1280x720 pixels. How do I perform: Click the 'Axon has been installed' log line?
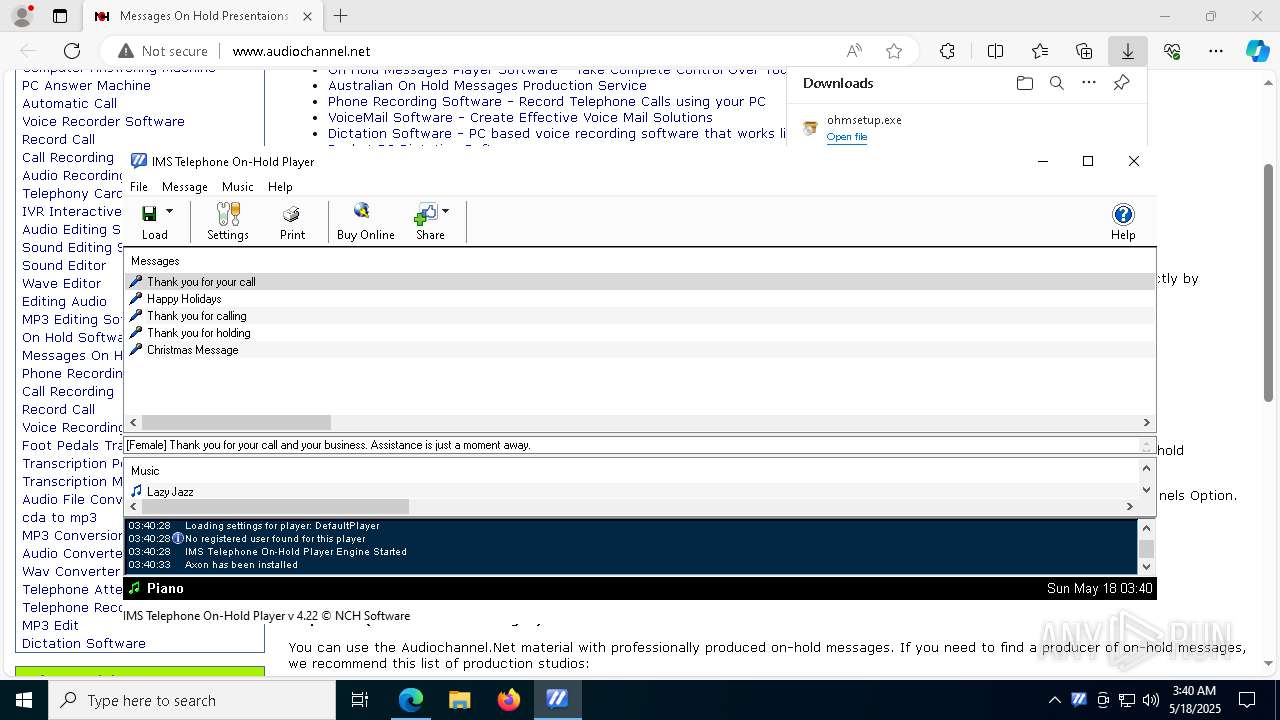(x=241, y=565)
